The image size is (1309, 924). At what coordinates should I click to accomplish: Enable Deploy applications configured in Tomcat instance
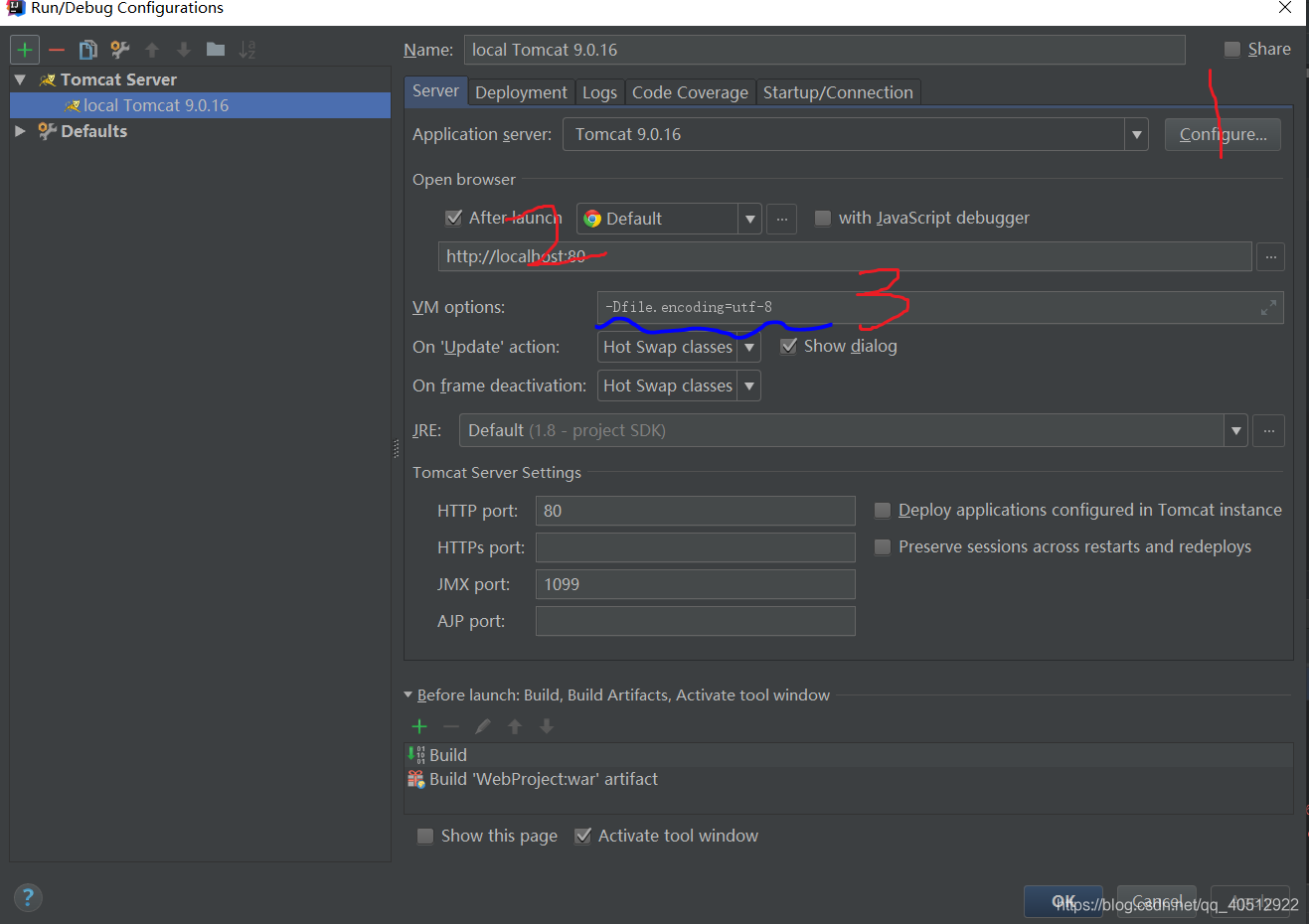point(882,510)
